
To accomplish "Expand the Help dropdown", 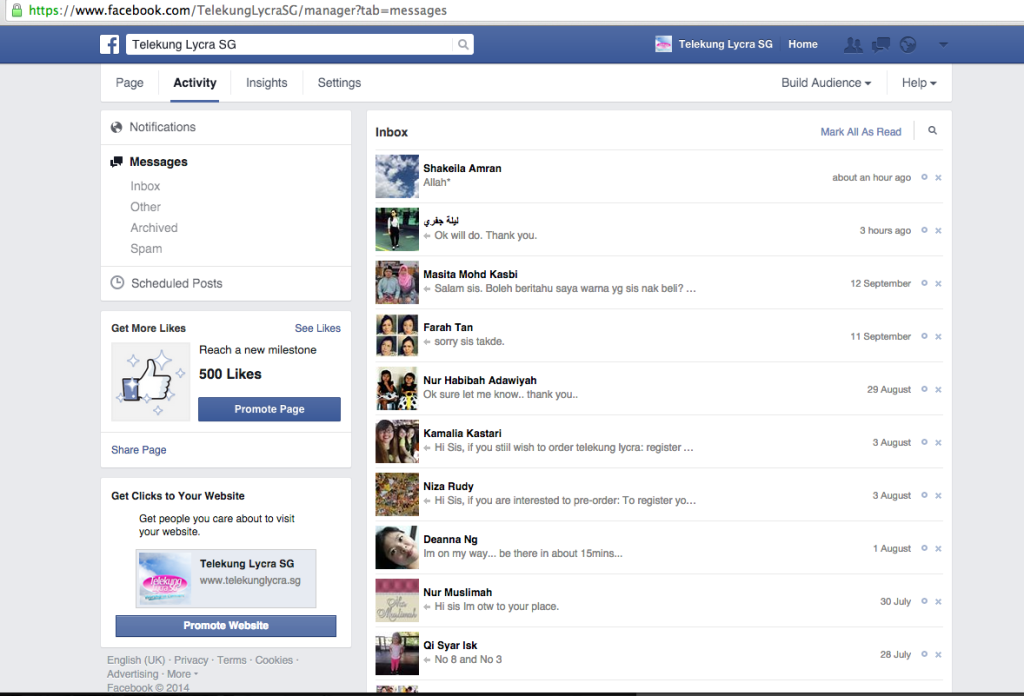I will click(919, 83).
